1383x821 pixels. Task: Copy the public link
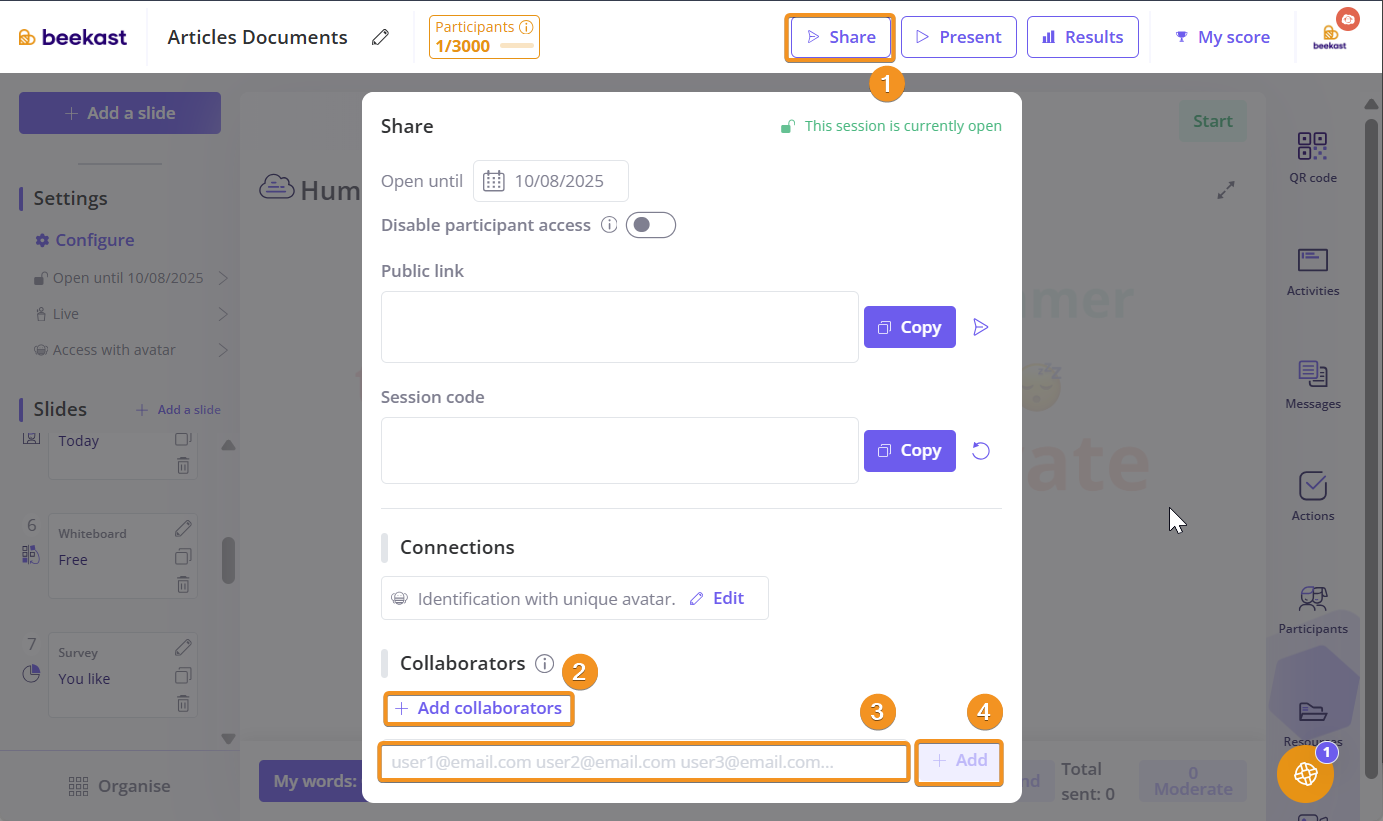pos(909,327)
